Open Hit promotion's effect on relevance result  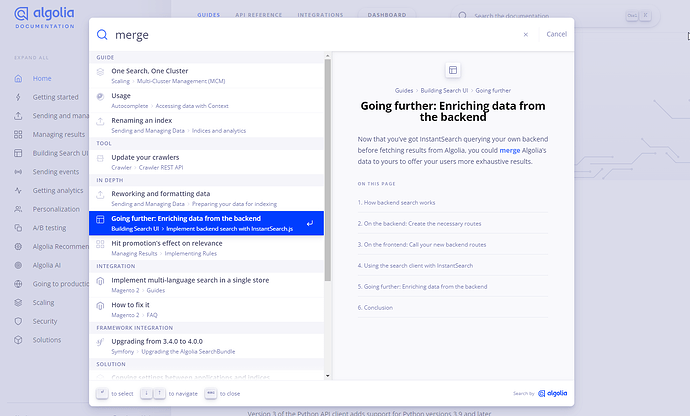click(206, 248)
